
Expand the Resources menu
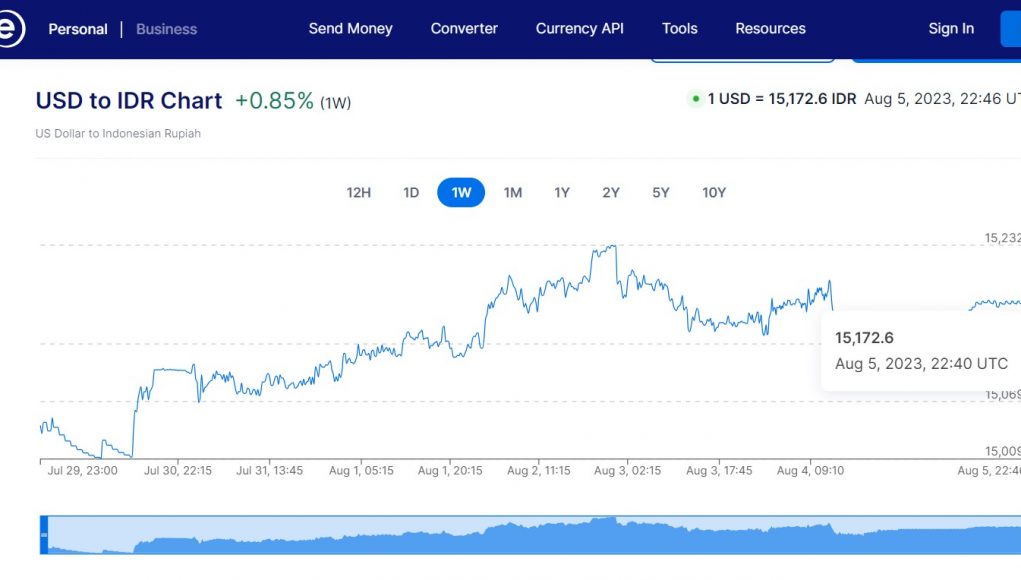pyautogui.click(x=770, y=28)
